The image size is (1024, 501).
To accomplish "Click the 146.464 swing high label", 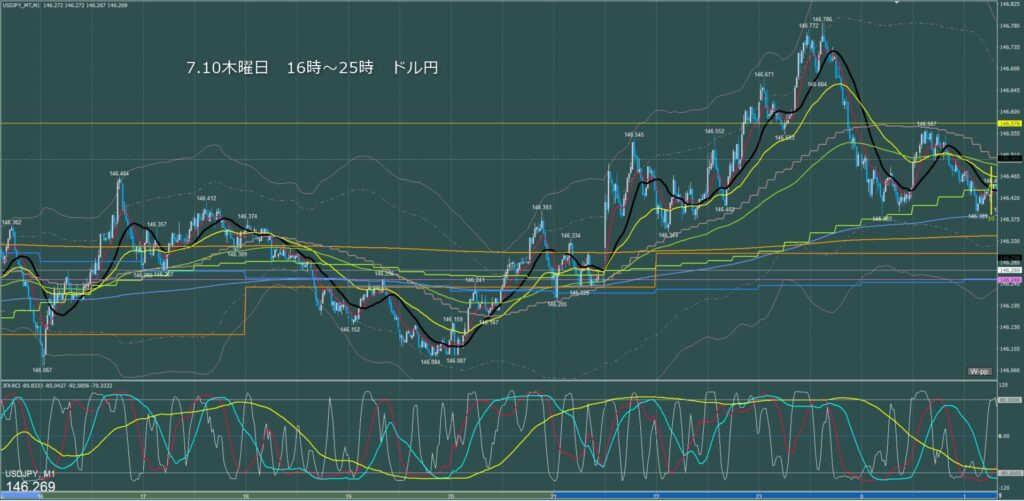I will (120, 173).
